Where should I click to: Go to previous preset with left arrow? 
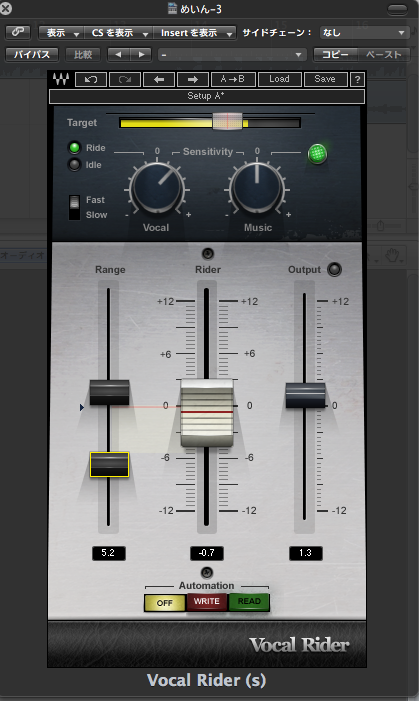point(159,79)
